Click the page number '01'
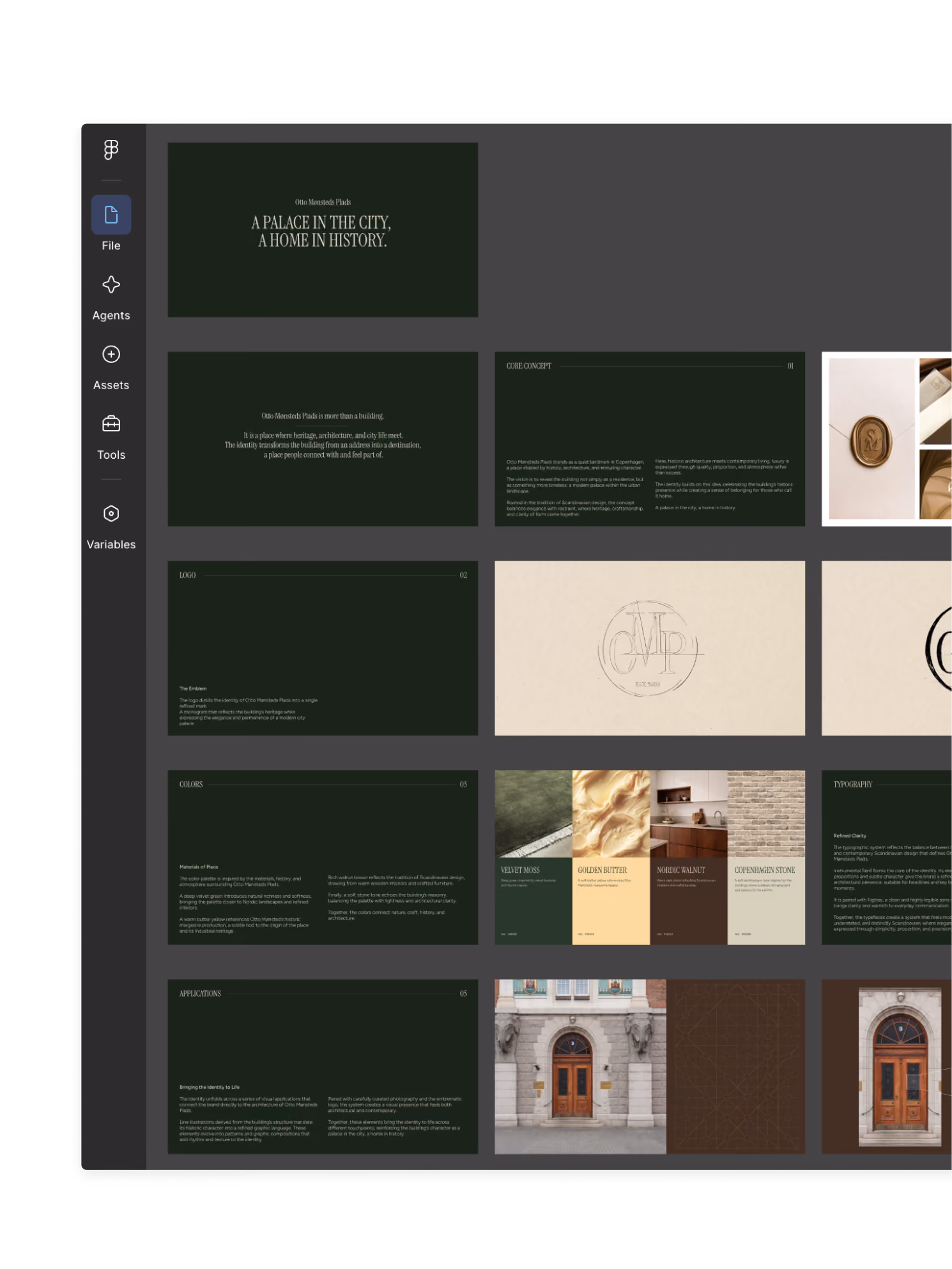This screenshot has height=1269, width=952. 790,366
